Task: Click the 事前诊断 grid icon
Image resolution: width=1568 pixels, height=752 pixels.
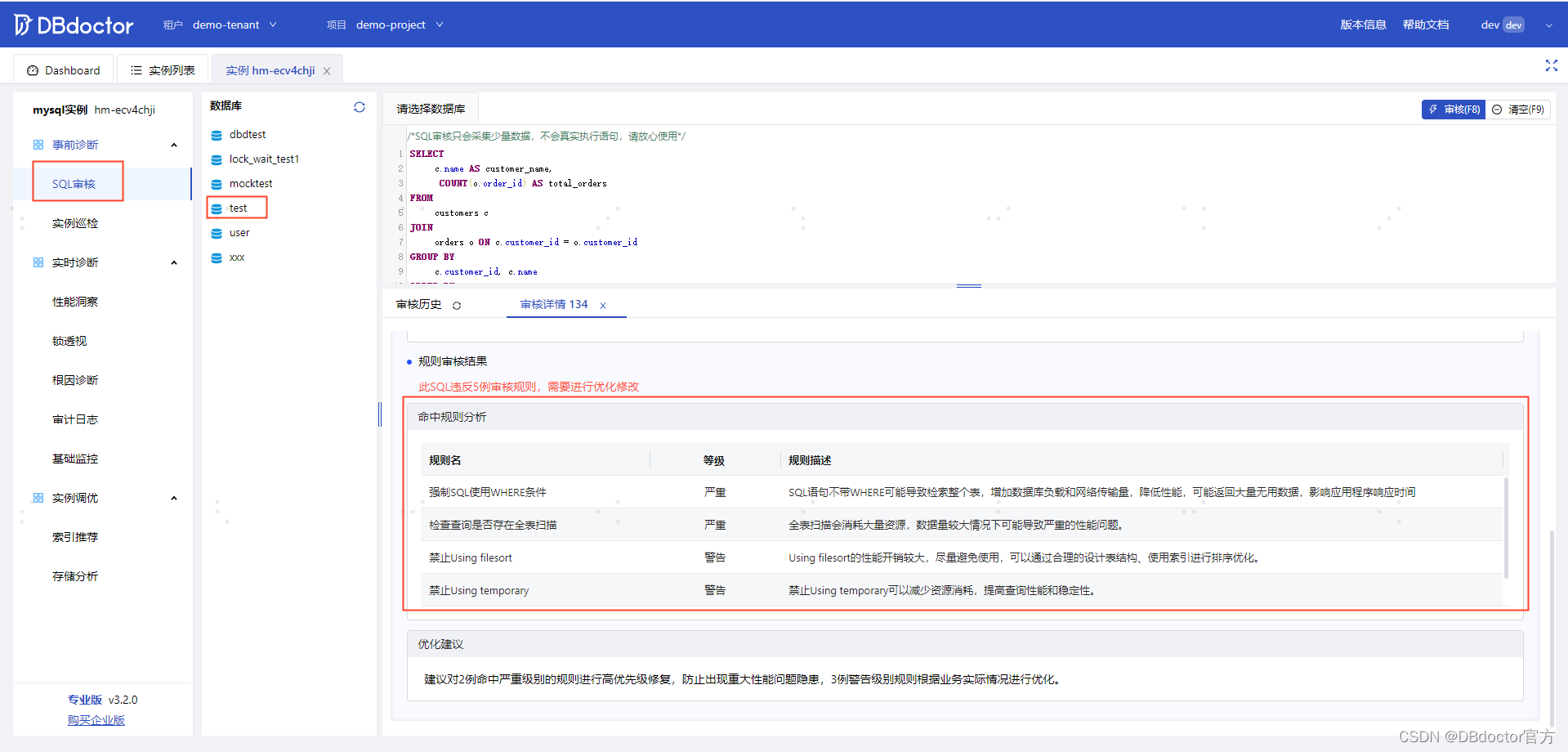Action: pos(38,145)
